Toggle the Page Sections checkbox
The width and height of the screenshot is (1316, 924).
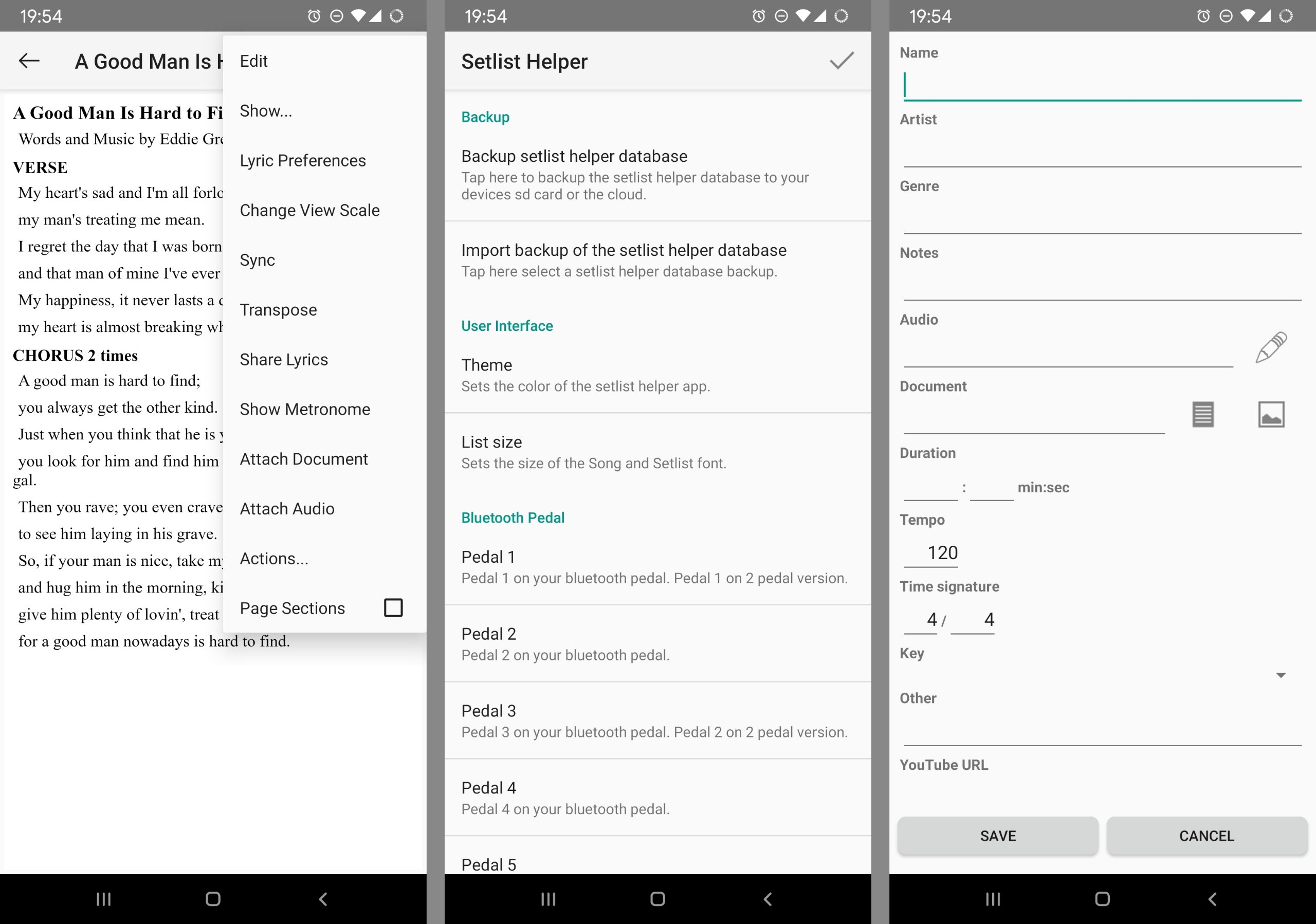pos(393,608)
